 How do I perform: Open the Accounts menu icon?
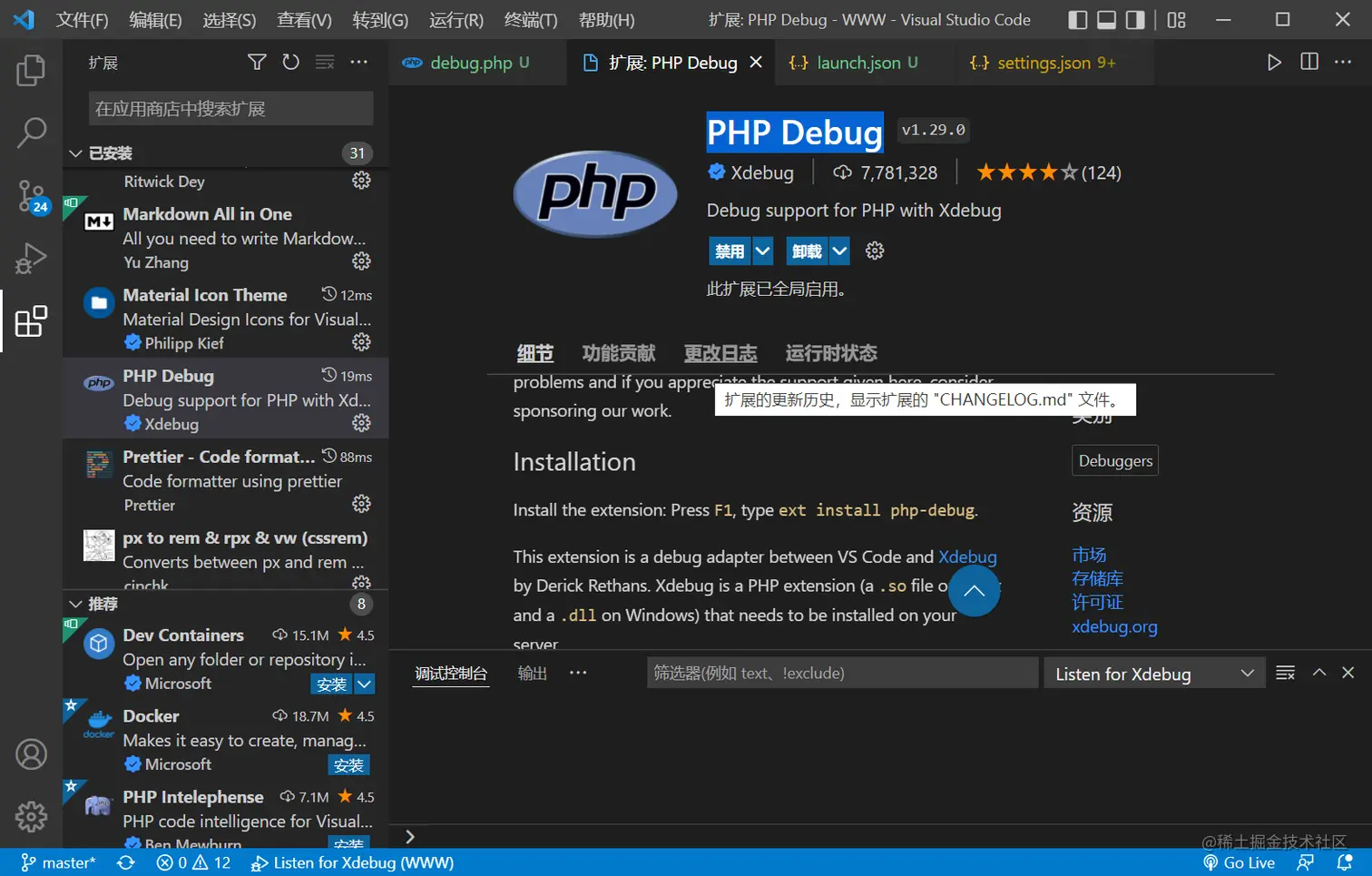click(31, 754)
